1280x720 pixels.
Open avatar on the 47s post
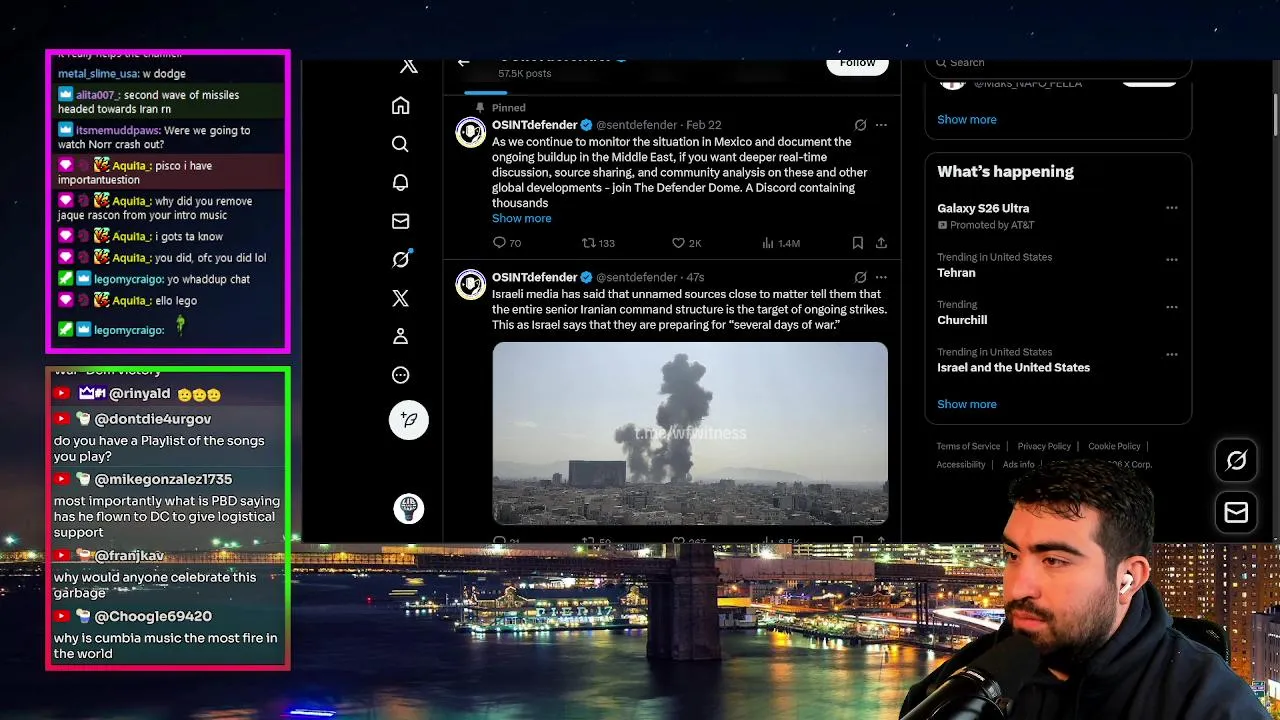click(471, 284)
